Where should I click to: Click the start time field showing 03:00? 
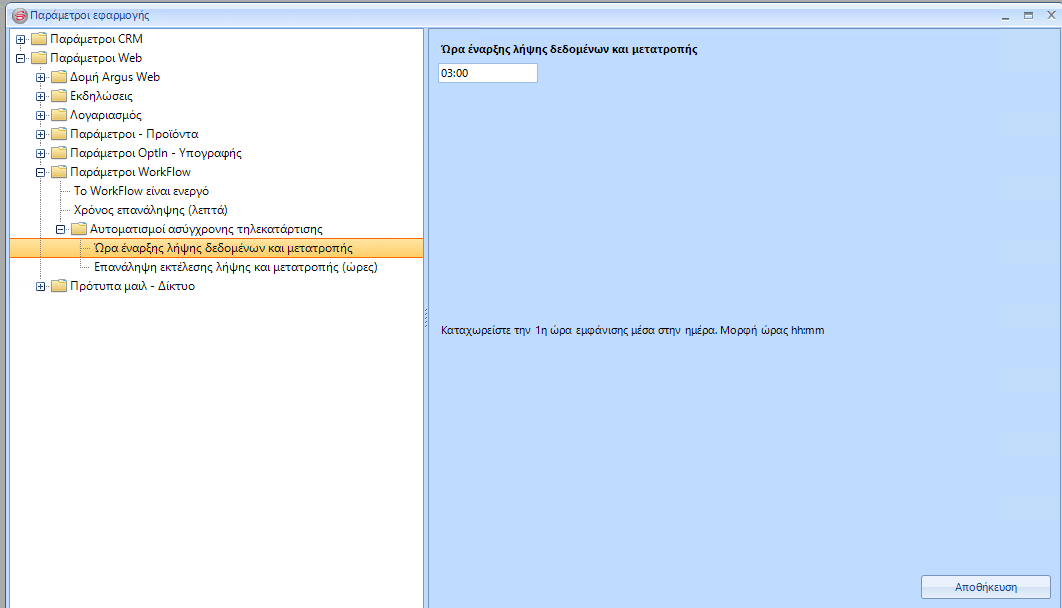(x=487, y=73)
